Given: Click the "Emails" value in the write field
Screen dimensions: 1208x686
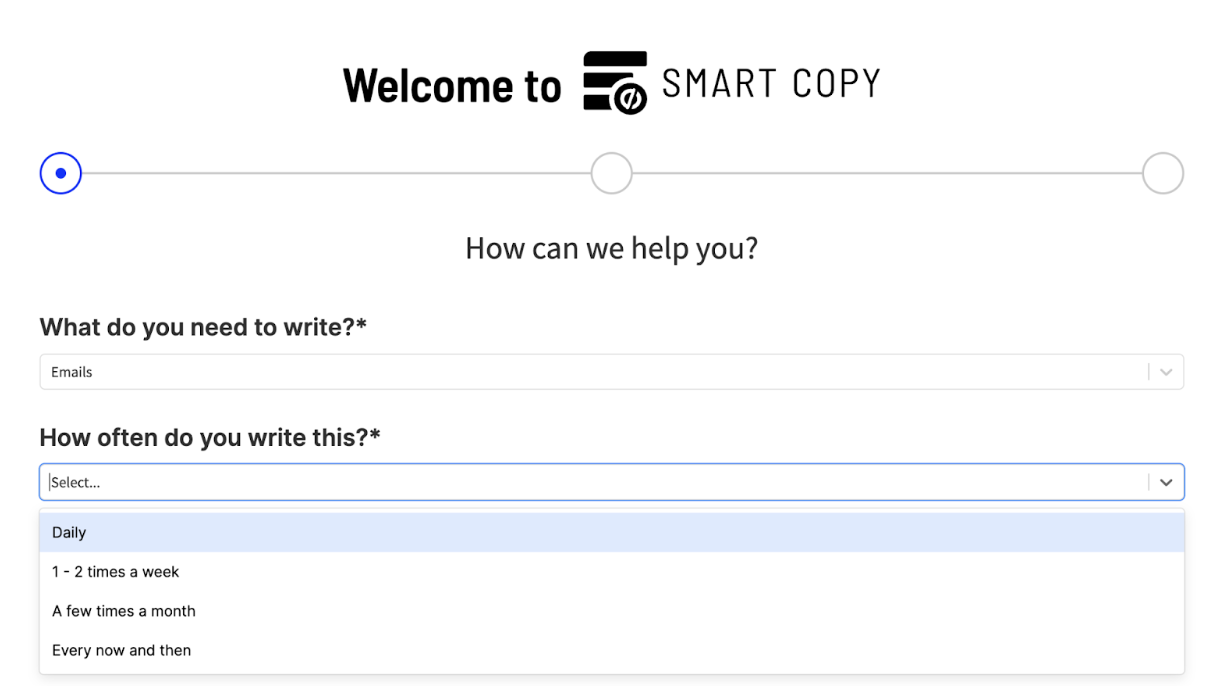Looking at the screenshot, I should click(71, 371).
